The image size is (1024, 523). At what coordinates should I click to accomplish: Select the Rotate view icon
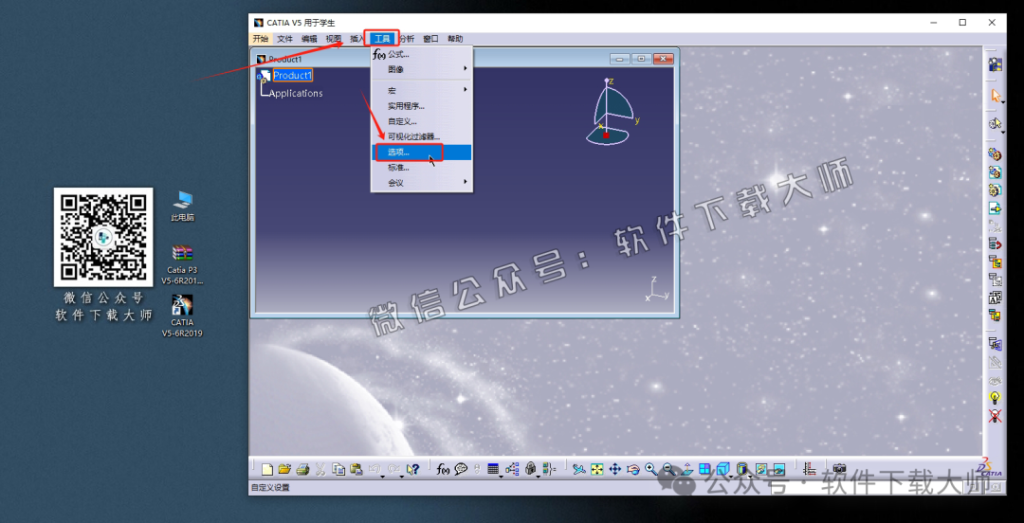point(633,469)
